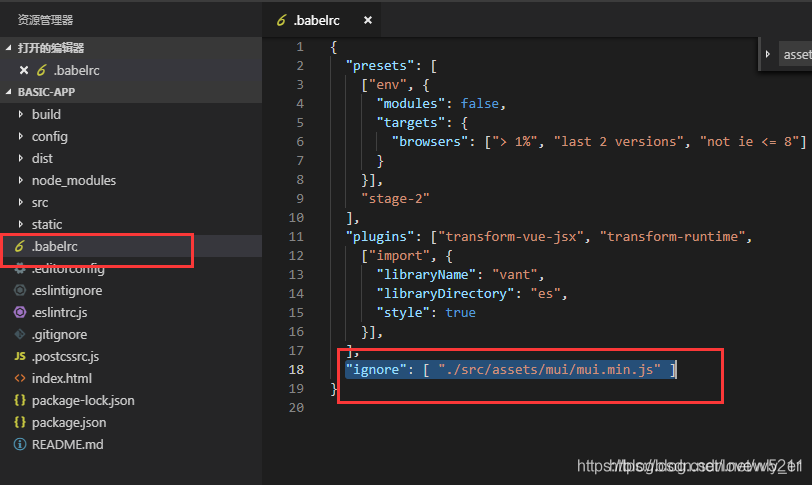Screen dimensions: 812x485
Task: Select .babelrc file in project tree
Action: [131, 246]
